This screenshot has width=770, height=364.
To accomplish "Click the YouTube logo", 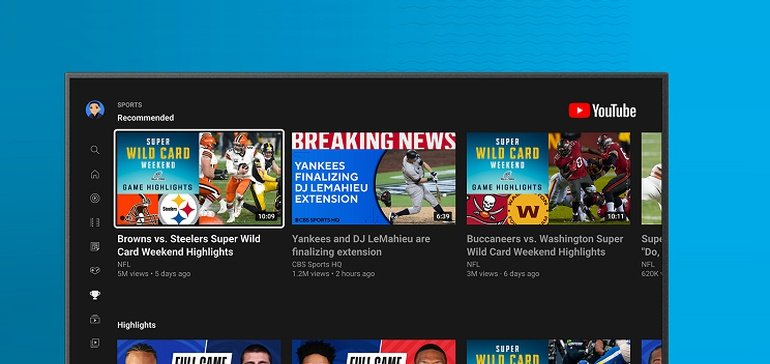I will coord(602,111).
